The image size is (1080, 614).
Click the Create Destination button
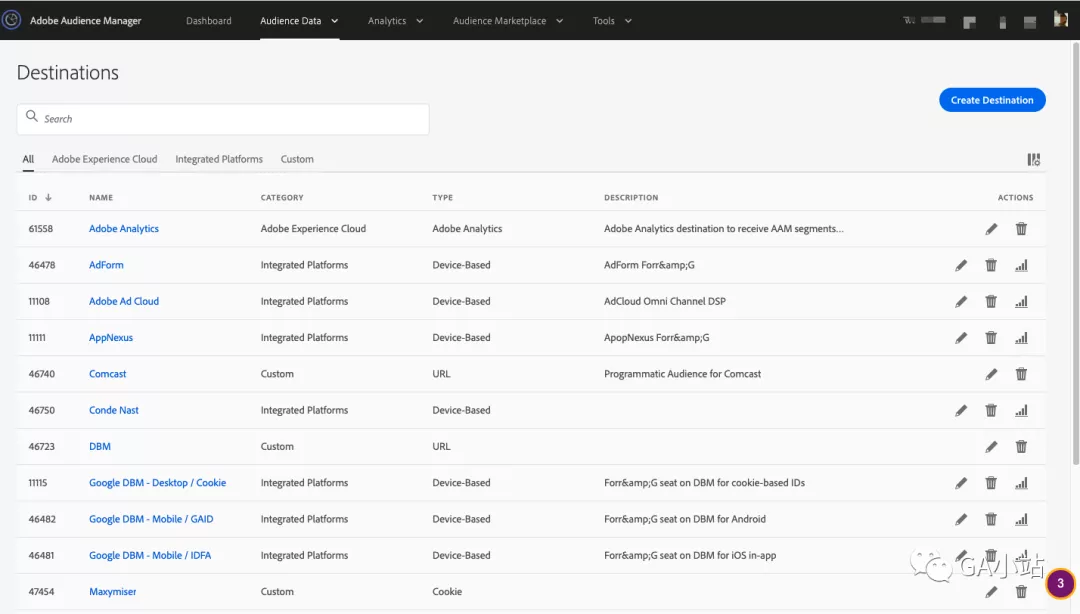tap(992, 100)
